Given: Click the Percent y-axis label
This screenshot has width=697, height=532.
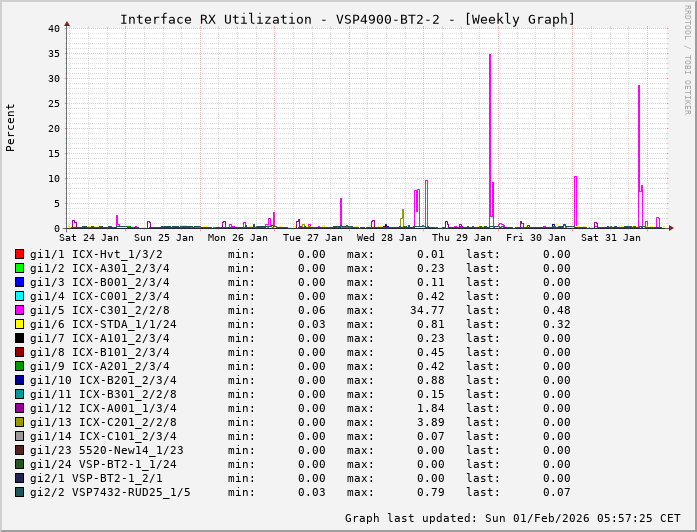Looking at the screenshot, I should click(x=11, y=127).
